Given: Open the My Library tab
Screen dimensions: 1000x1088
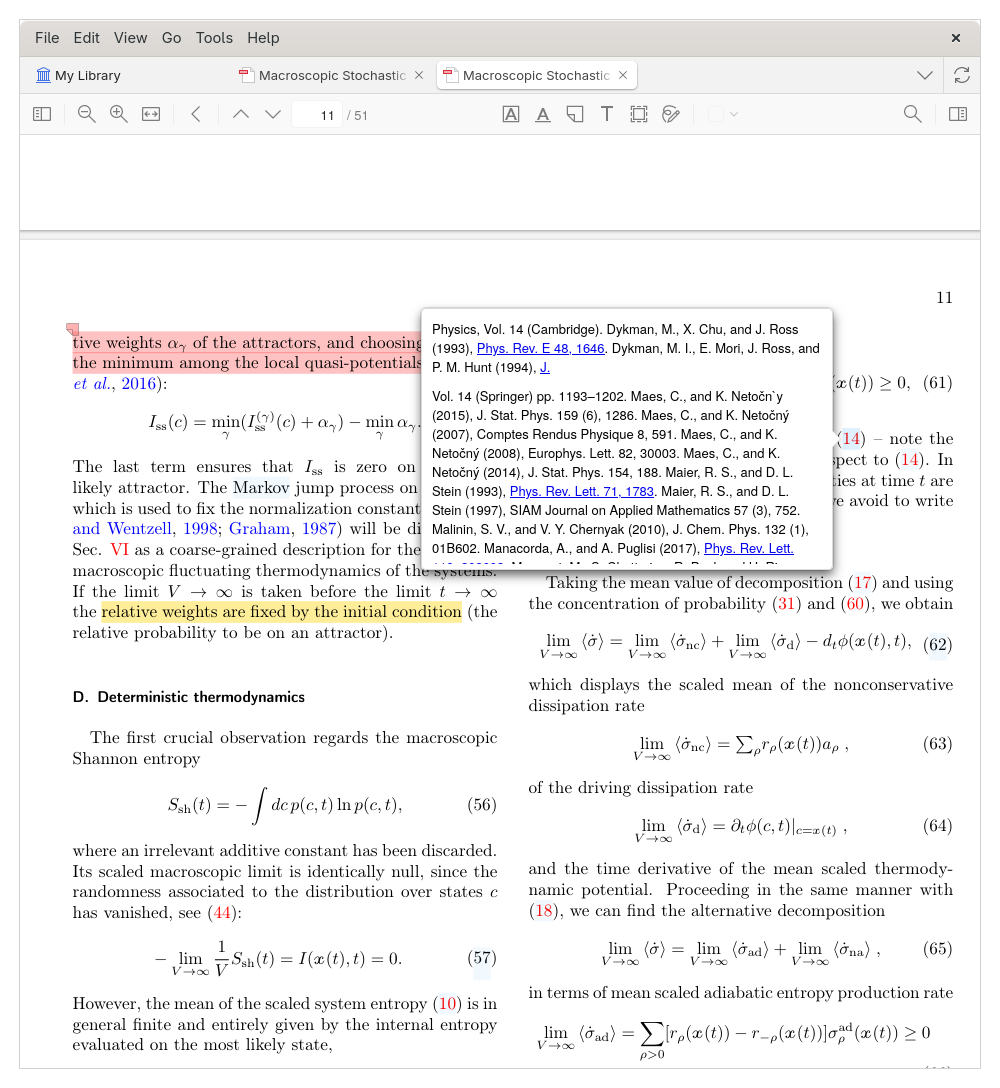Looking at the screenshot, I should point(78,76).
